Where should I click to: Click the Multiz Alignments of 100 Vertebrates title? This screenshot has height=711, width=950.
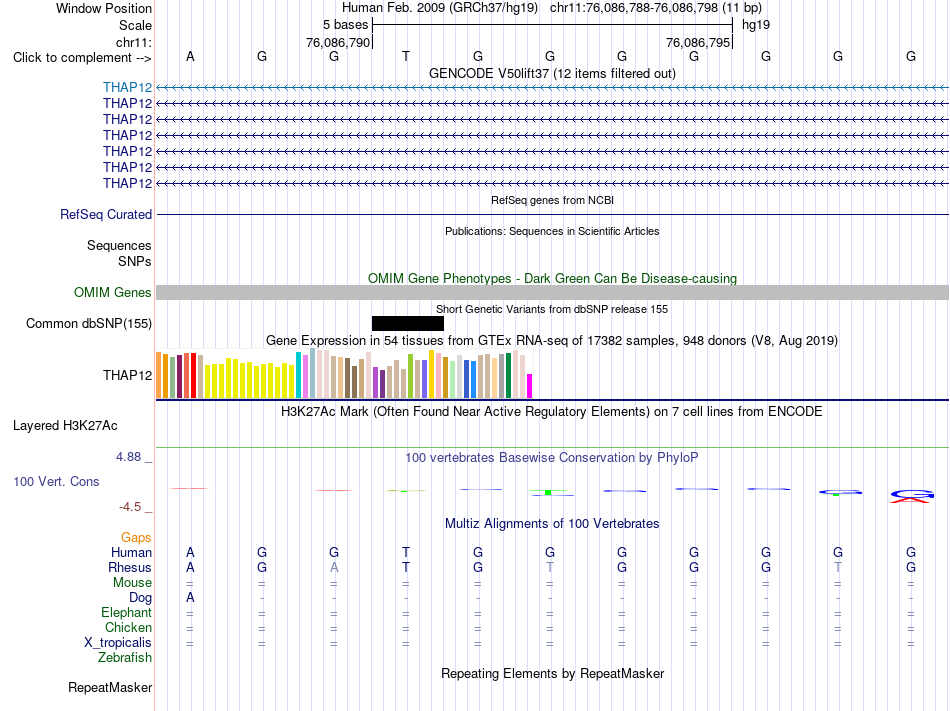552,523
